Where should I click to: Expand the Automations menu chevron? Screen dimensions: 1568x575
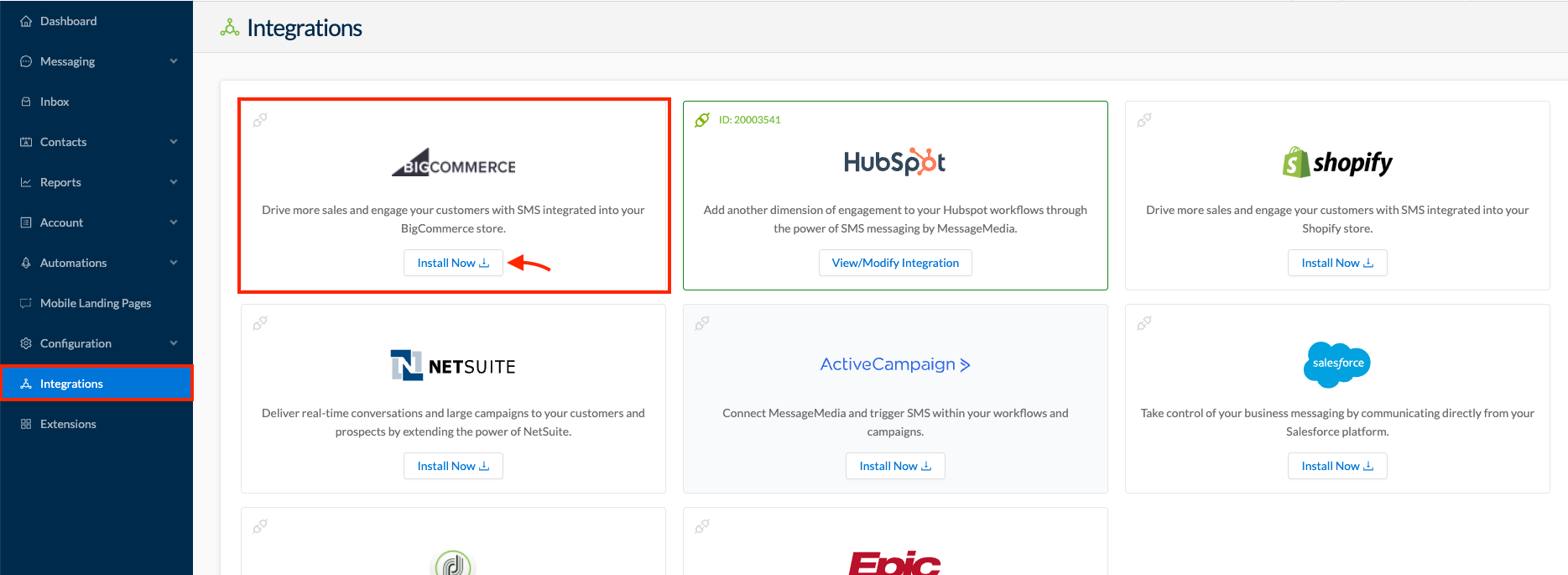[x=174, y=263]
